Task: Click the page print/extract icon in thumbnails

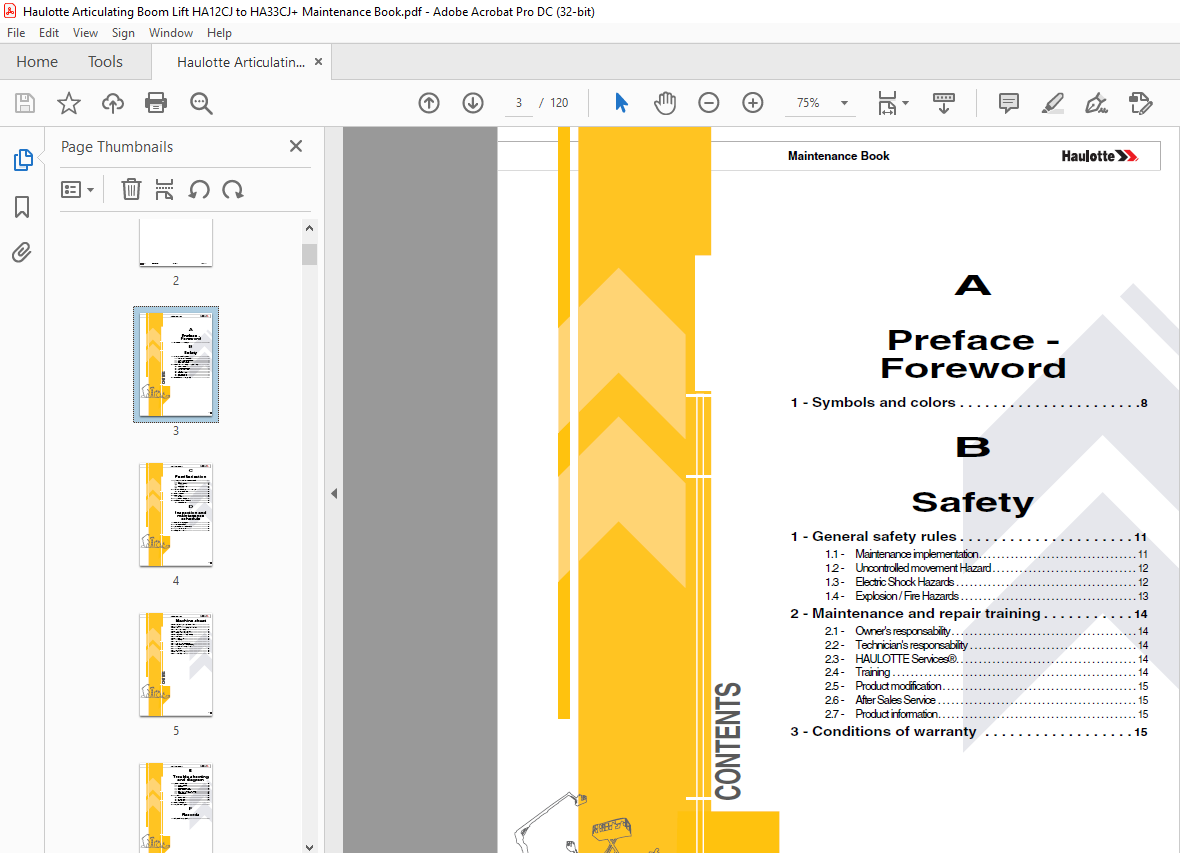Action: click(x=164, y=190)
